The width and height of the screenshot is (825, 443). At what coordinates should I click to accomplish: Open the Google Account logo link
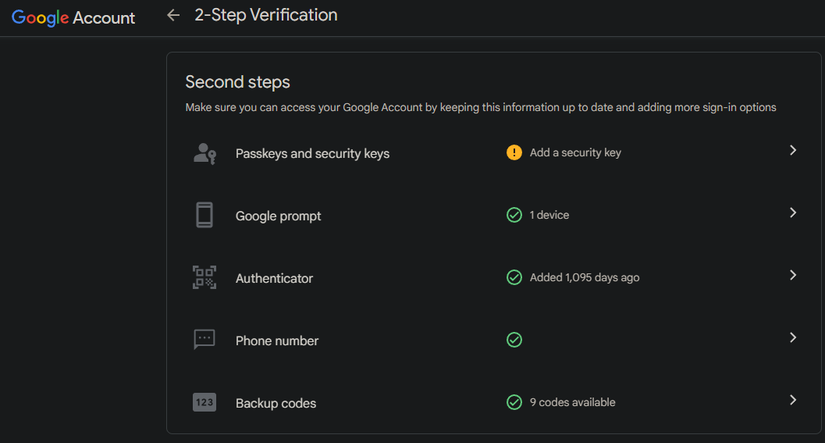pos(73,17)
